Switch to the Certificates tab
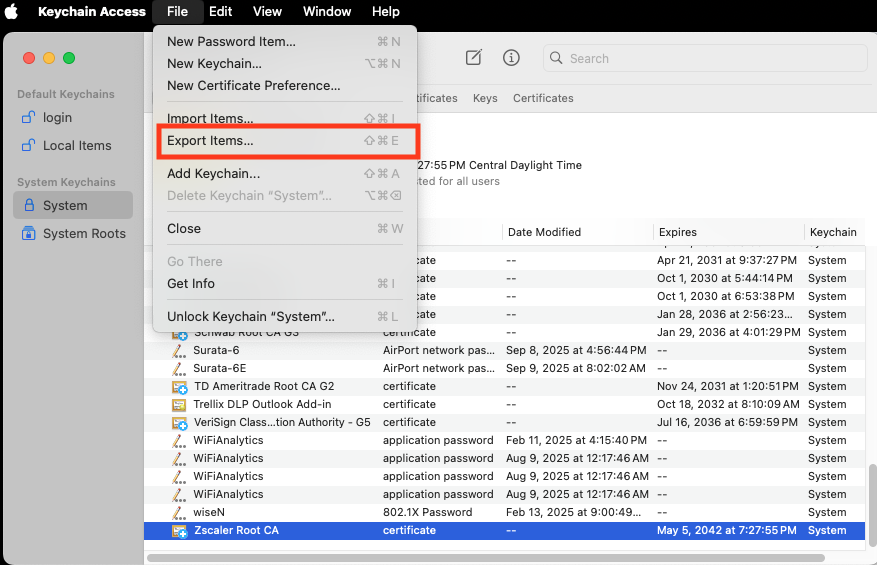This screenshot has height=565, width=877. coord(543,98)
